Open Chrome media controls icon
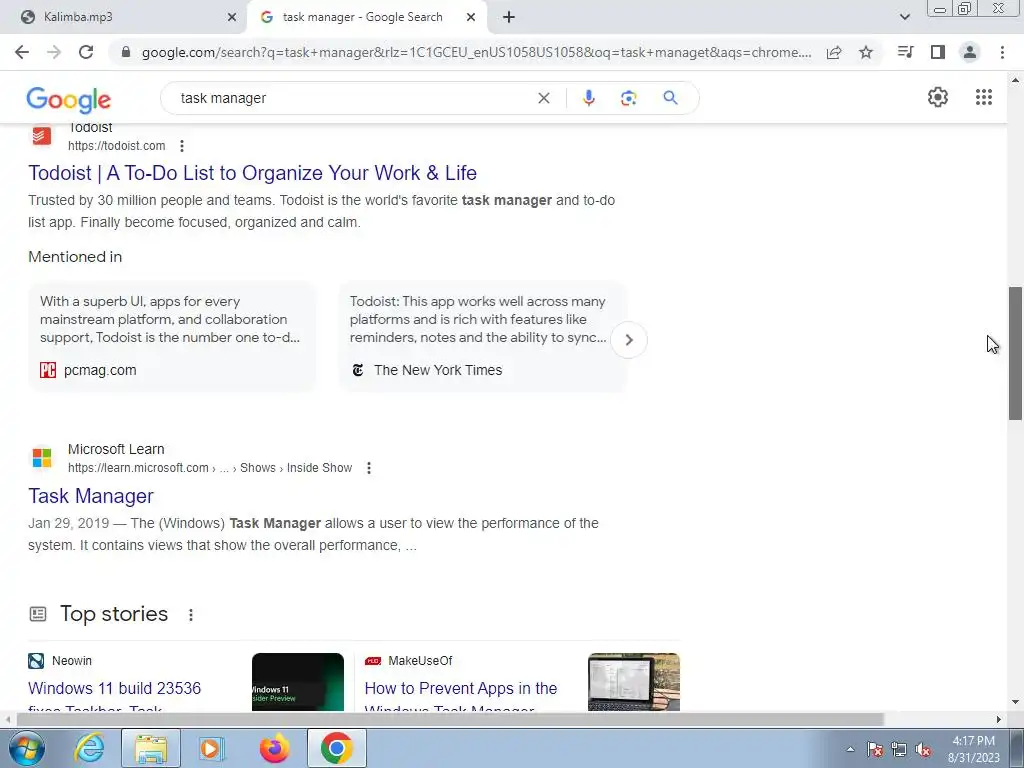 (905, 52)
